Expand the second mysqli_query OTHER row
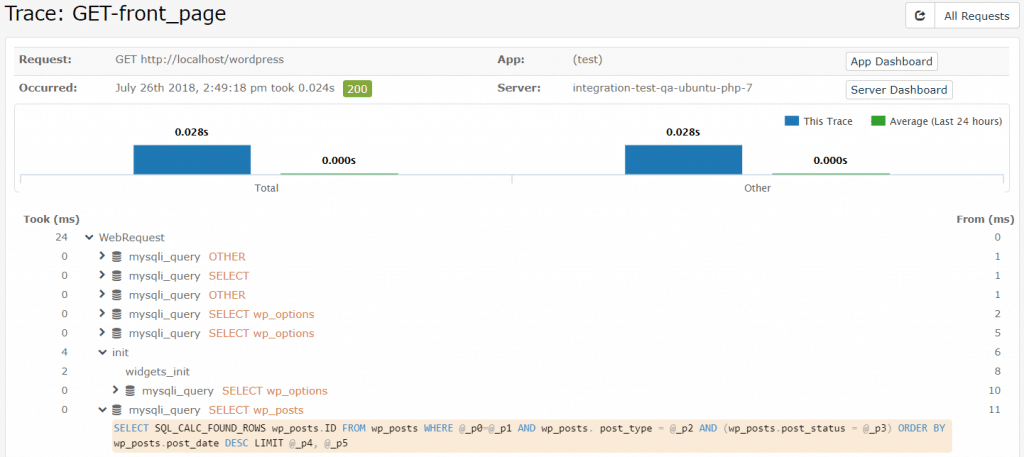 coord(102,294)
